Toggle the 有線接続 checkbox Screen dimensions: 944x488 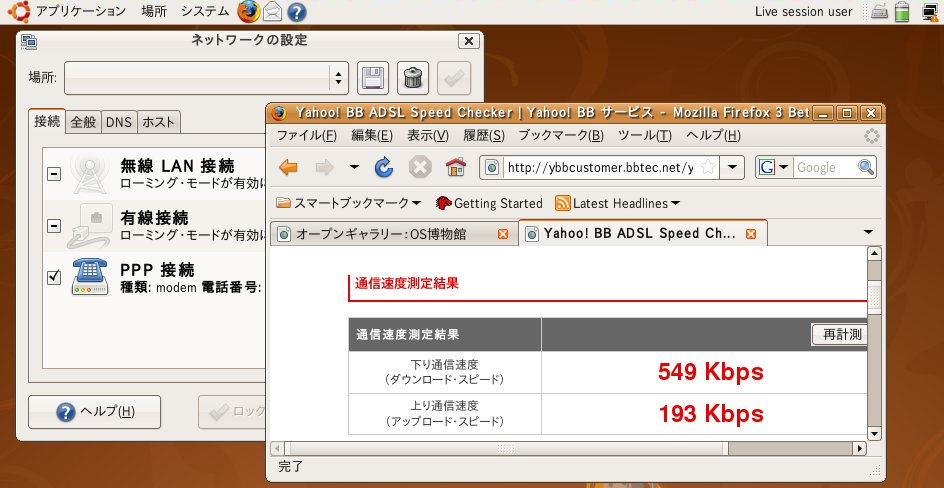pyautogui.click(x=54, y=226)
